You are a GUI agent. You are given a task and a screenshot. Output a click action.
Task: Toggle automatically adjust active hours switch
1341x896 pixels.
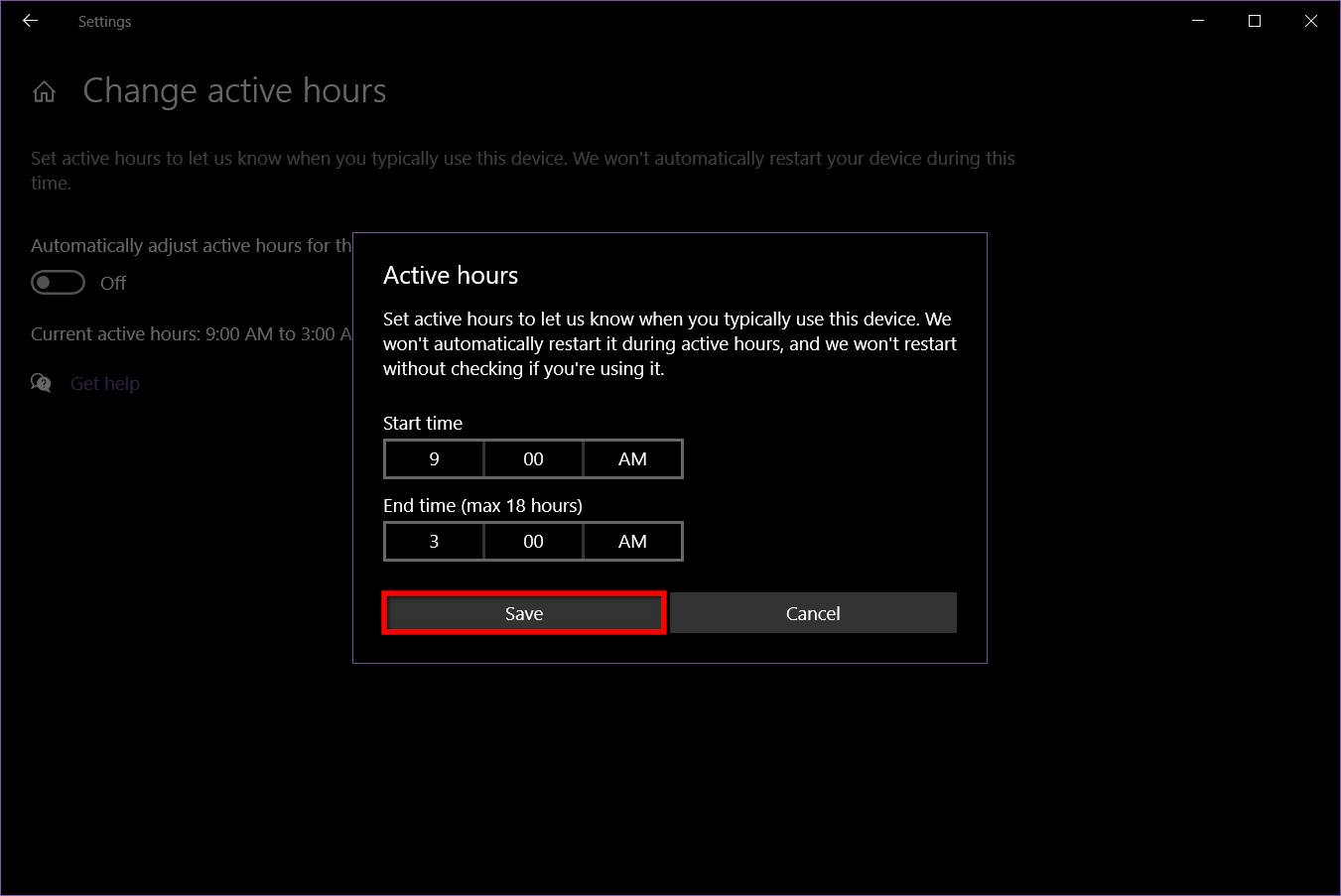(58, 283)
